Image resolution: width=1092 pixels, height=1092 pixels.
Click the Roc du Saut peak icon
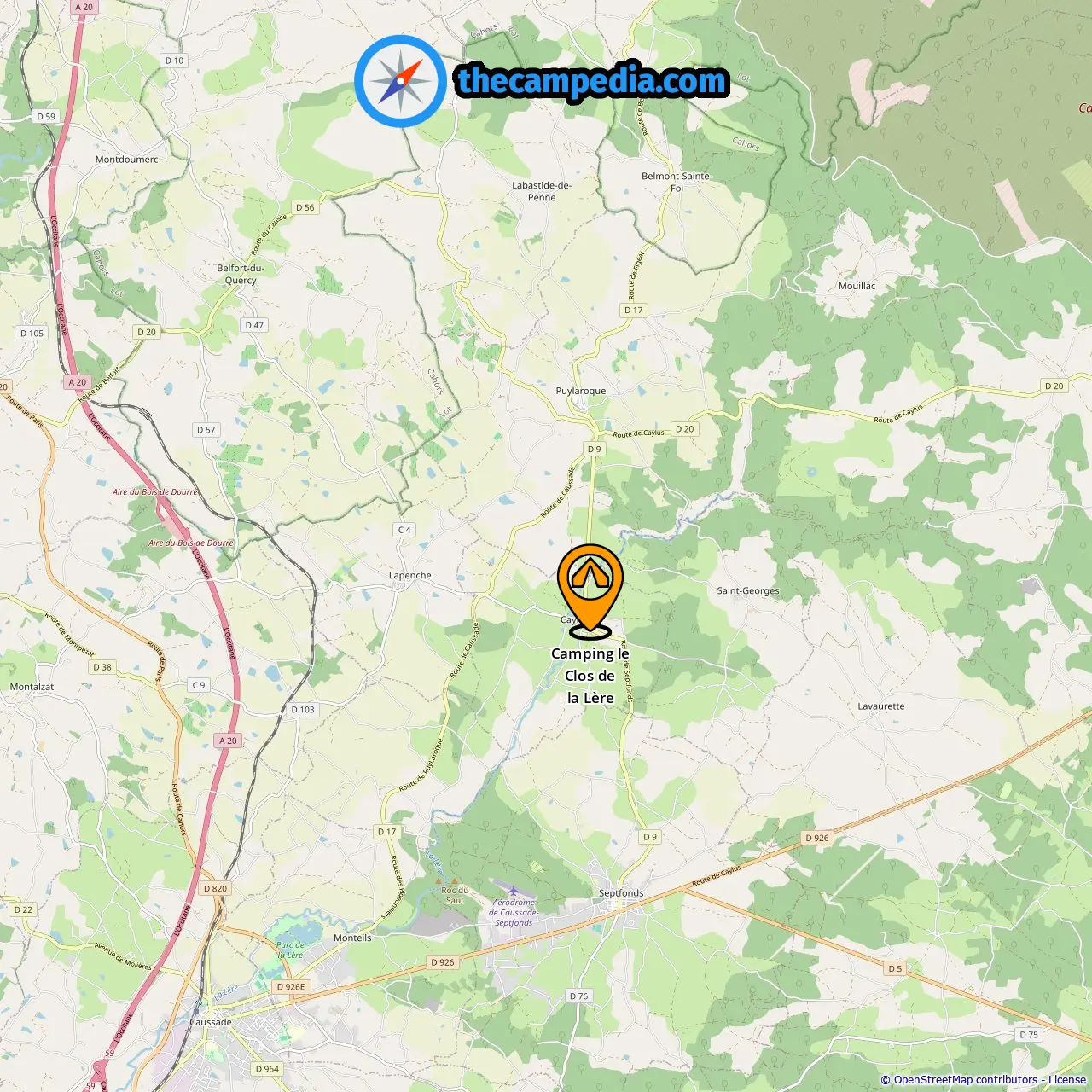tap(454, 881)
